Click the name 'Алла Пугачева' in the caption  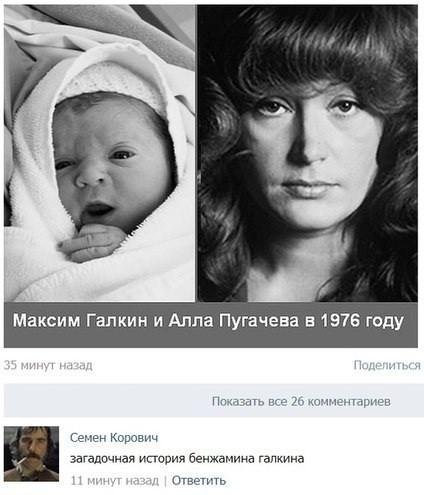tap(234, 321)
